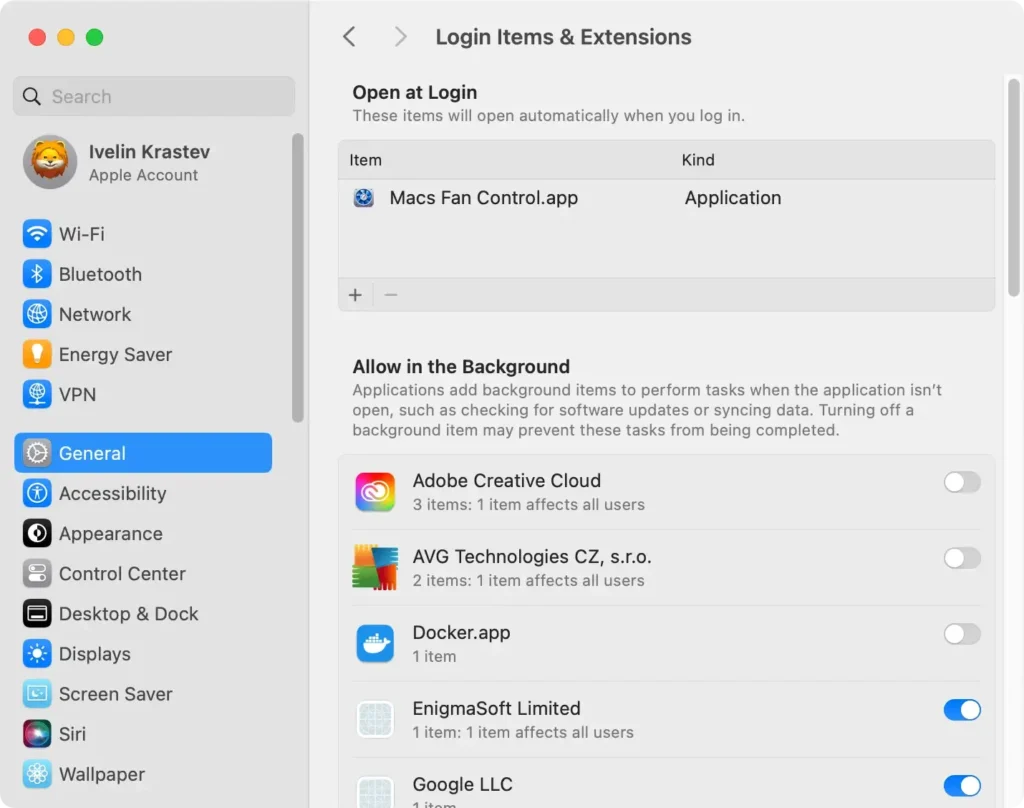
Task: Click the Item column header
Action: 365,160
